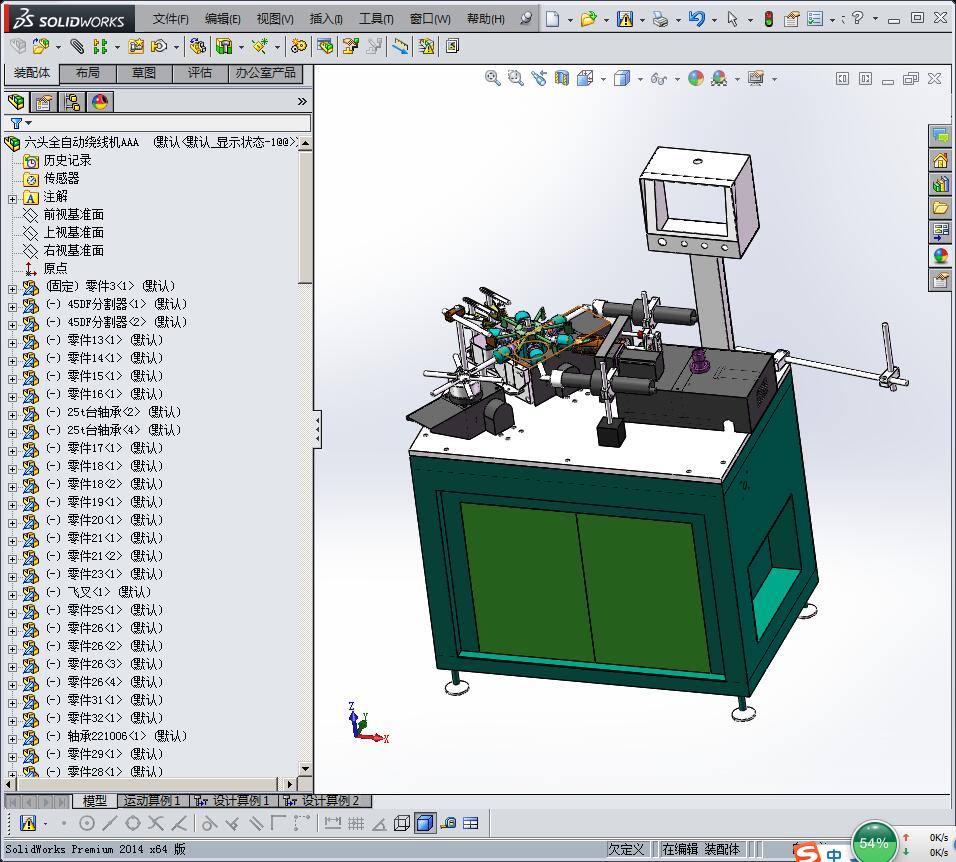The height and width of the screenshot is (862, 956).
Task: Open the Edit Appearance colored ball icon
Action: tap(694, 78)
